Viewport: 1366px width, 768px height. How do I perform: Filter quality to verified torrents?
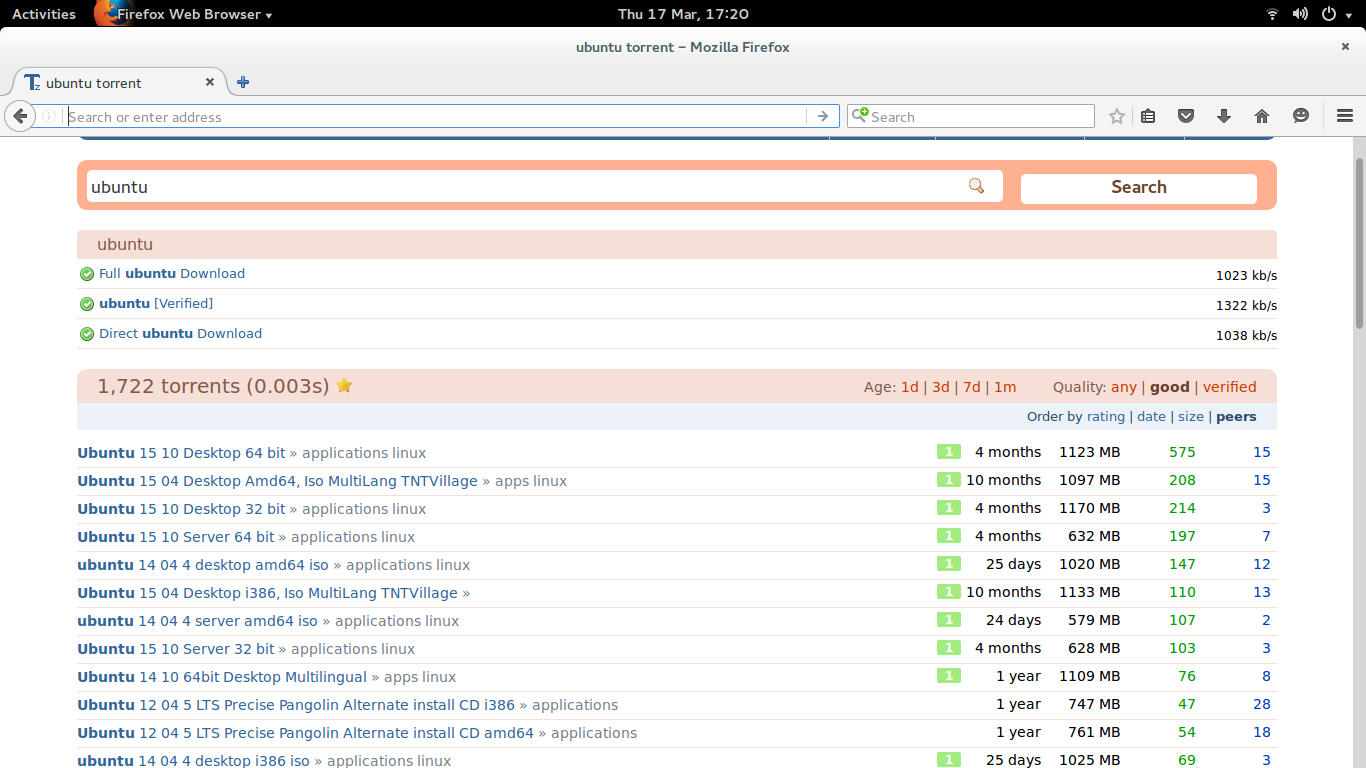pos(1229,387)
